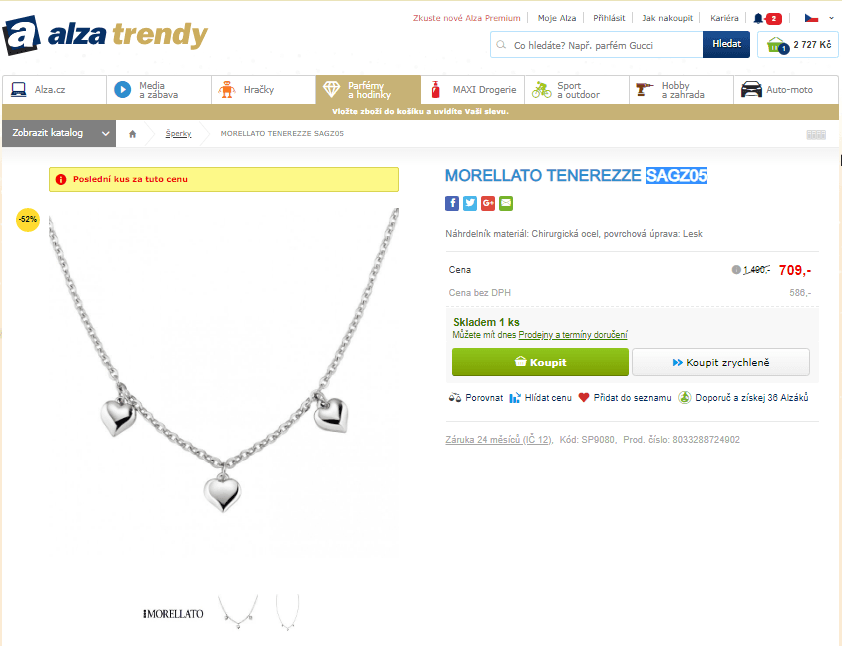Open shopping basket with 2 727 Kč
This screenshot has width=842, height=646.
pos(797,45)
